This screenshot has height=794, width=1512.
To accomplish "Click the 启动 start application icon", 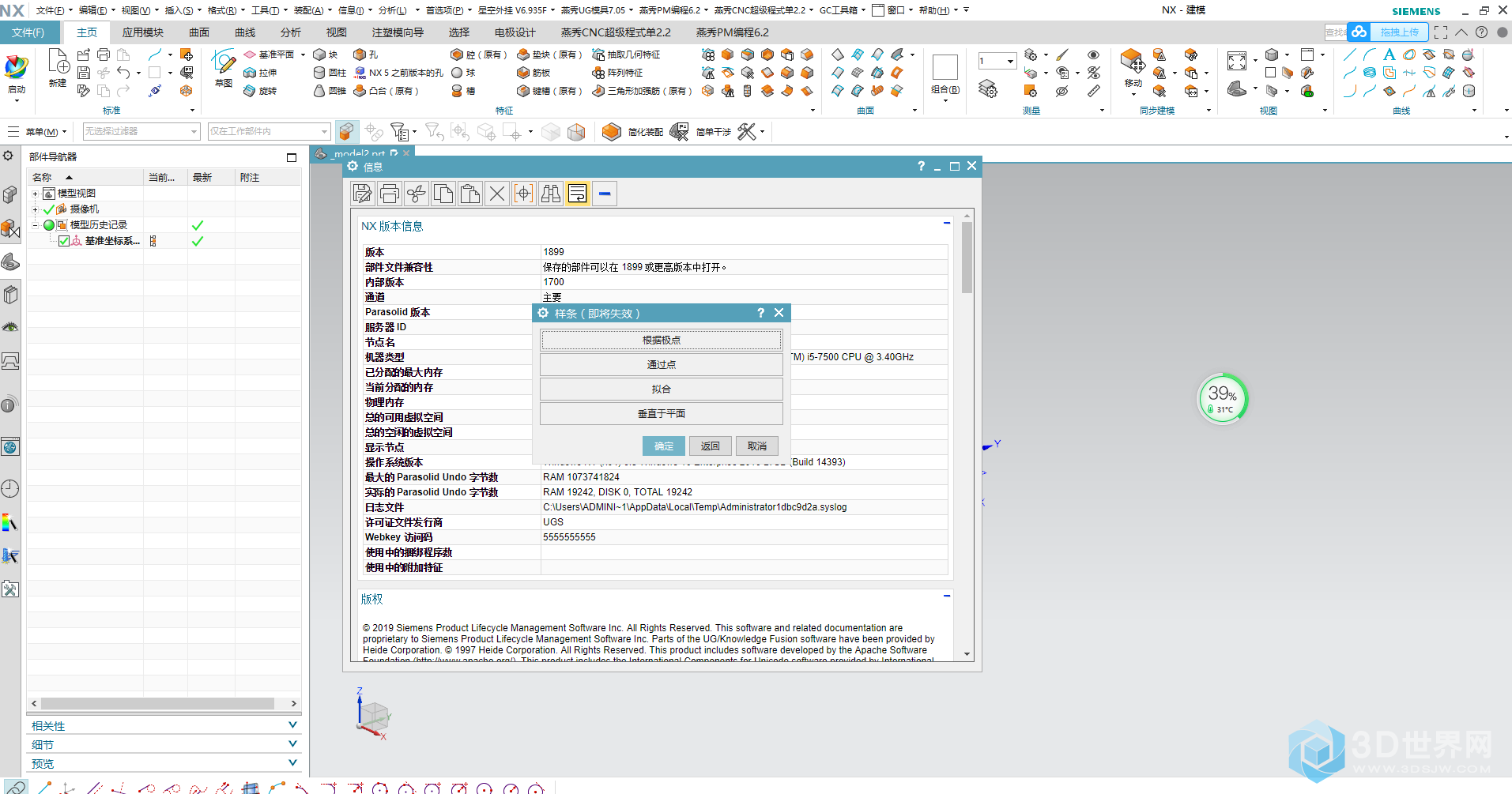I will coord(17,74).
